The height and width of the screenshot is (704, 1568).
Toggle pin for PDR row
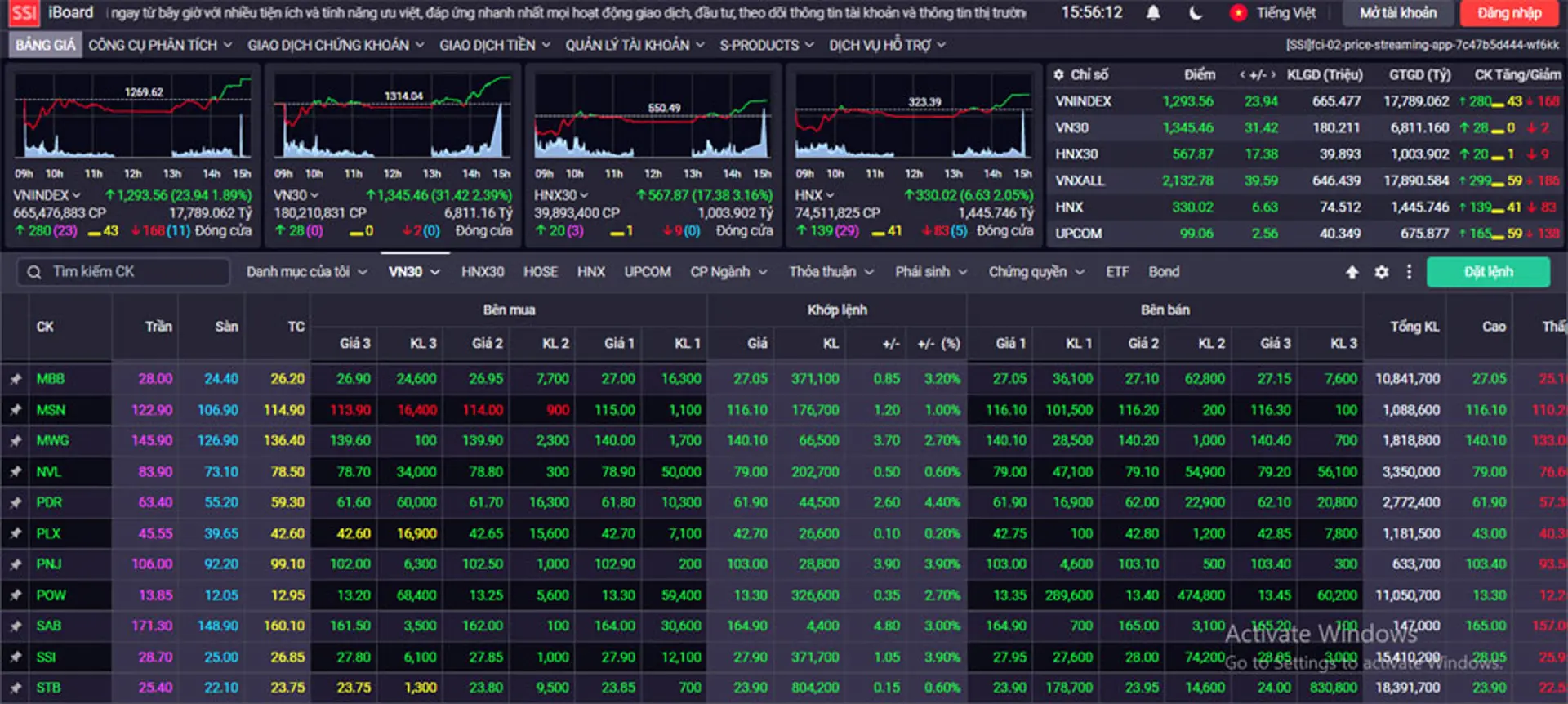click(x=15, y=503)
